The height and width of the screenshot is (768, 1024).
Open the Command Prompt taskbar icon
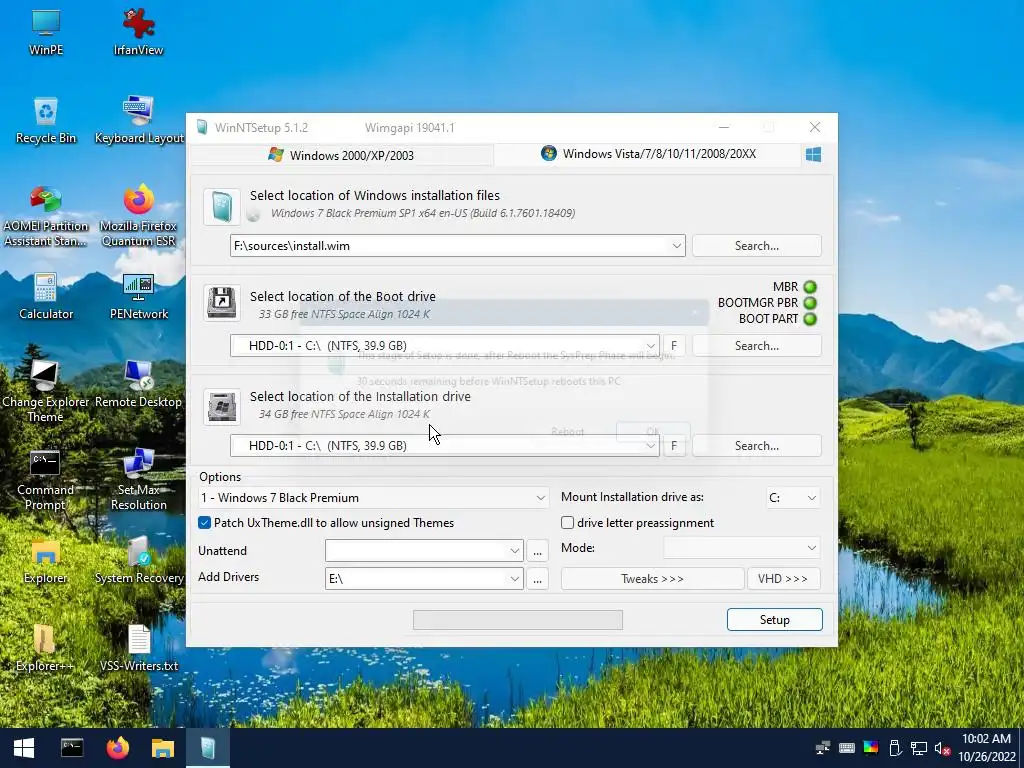(72, 748)
